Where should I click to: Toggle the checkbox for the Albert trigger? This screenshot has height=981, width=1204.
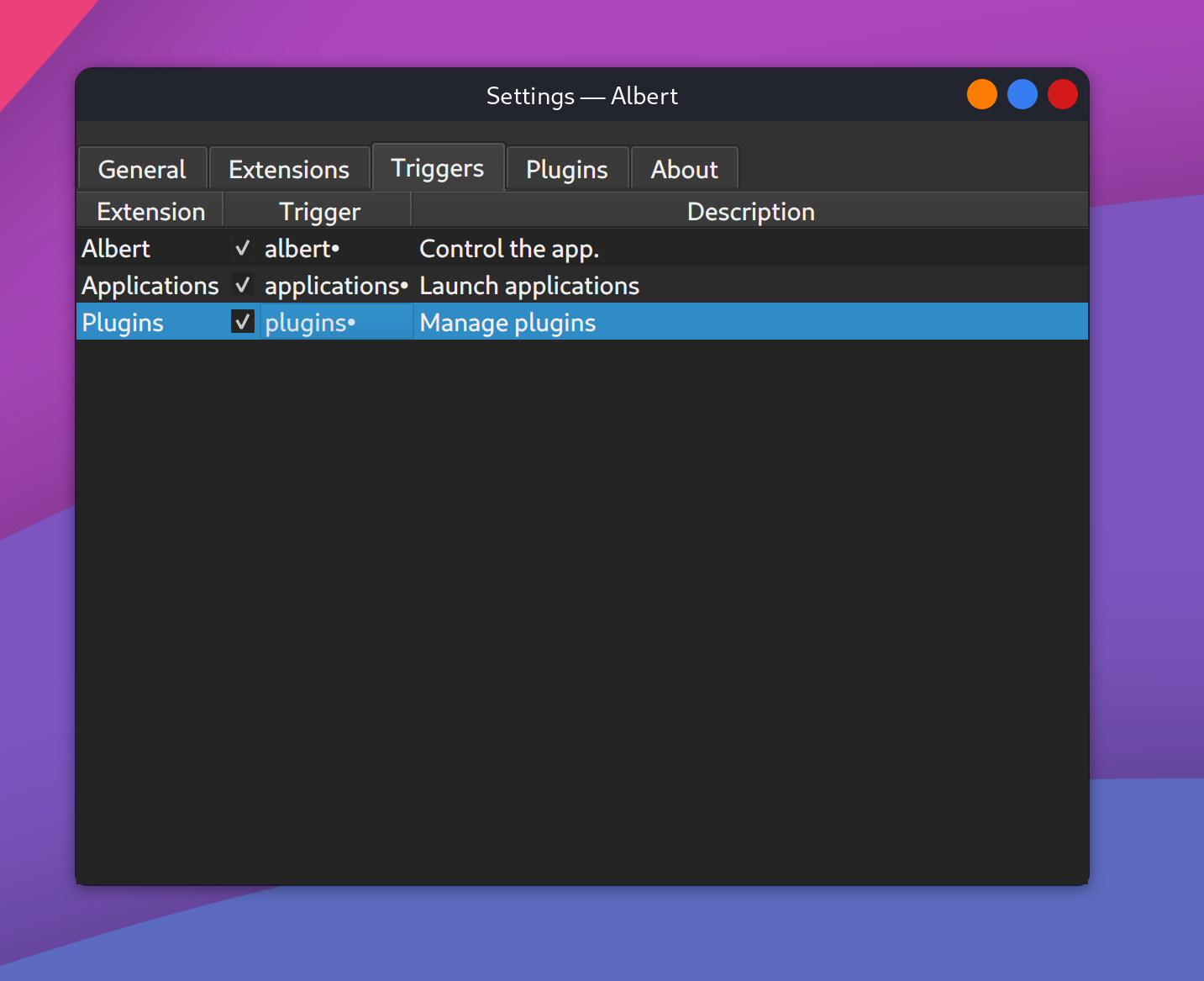click(x=242, y=247)
